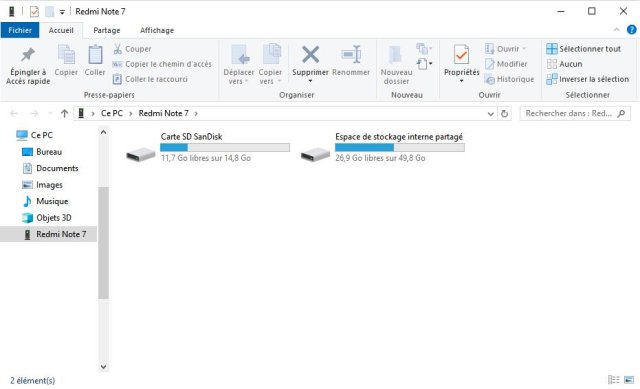Switch to Large icons view in status bar
640x389 pixels.
click(x=629, y=380)
